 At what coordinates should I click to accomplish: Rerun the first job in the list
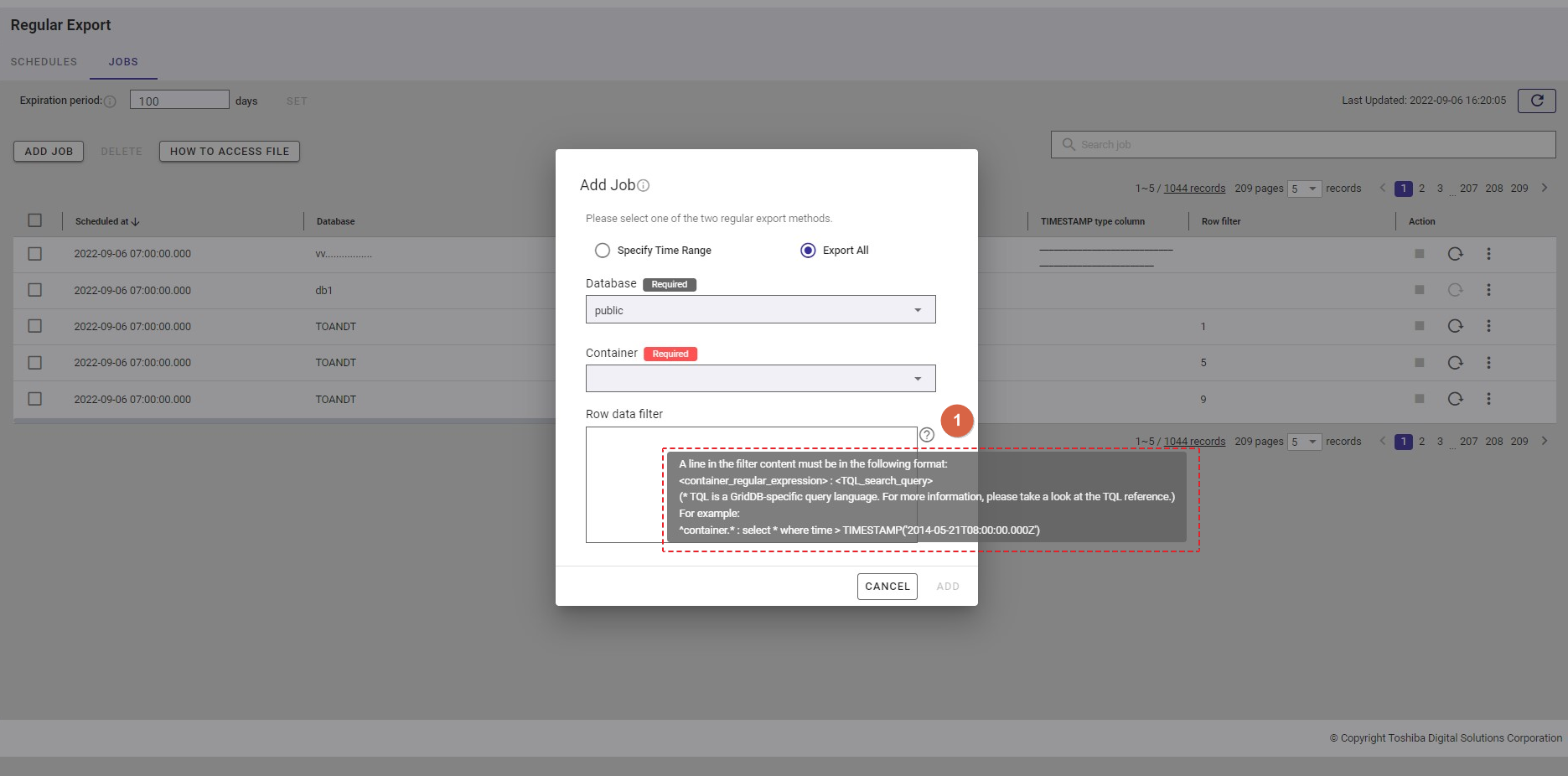1455,254
